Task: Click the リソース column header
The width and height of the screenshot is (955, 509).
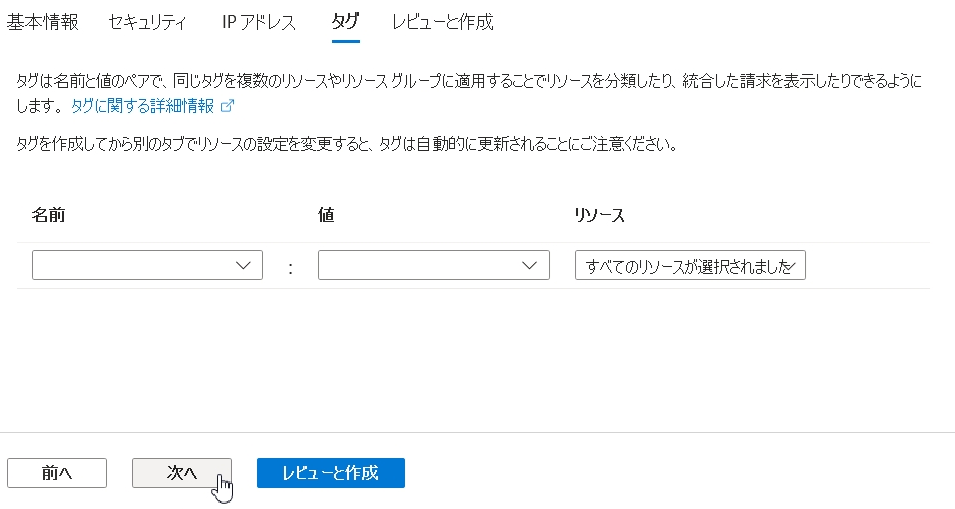Action: coord(600,215)
